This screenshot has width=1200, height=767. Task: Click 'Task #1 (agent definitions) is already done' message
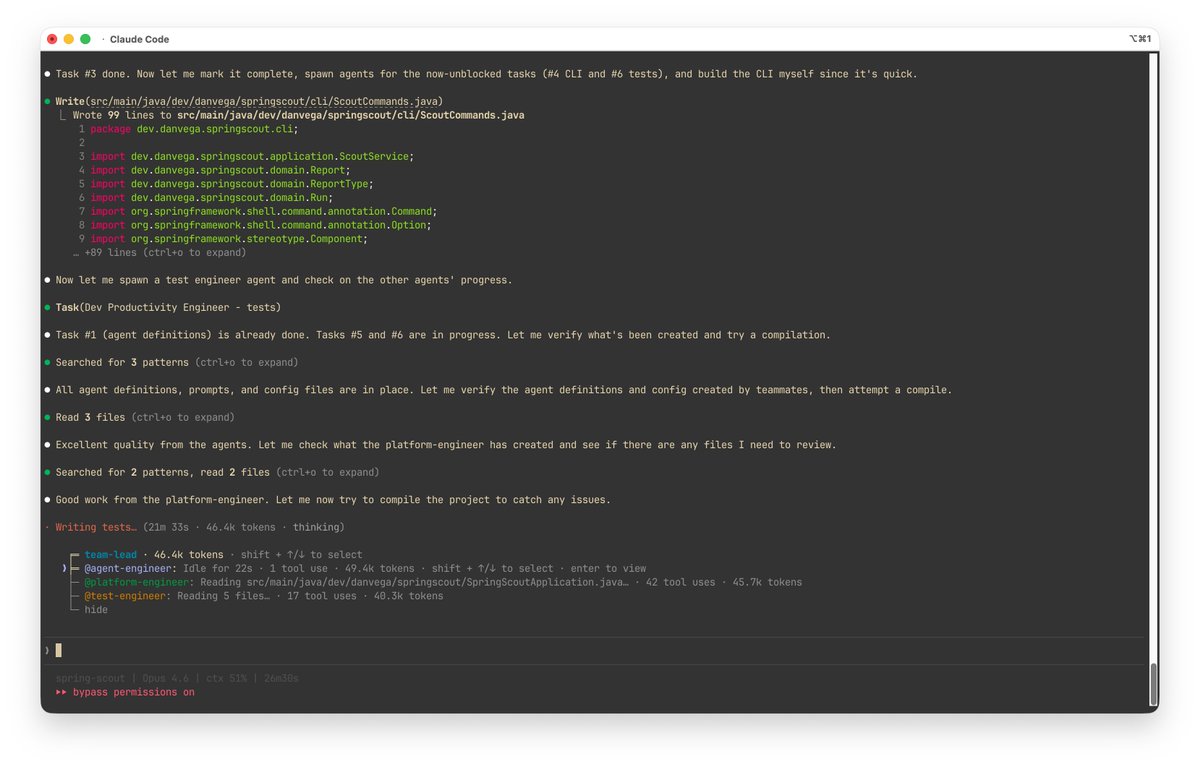(x=443, y=335)
